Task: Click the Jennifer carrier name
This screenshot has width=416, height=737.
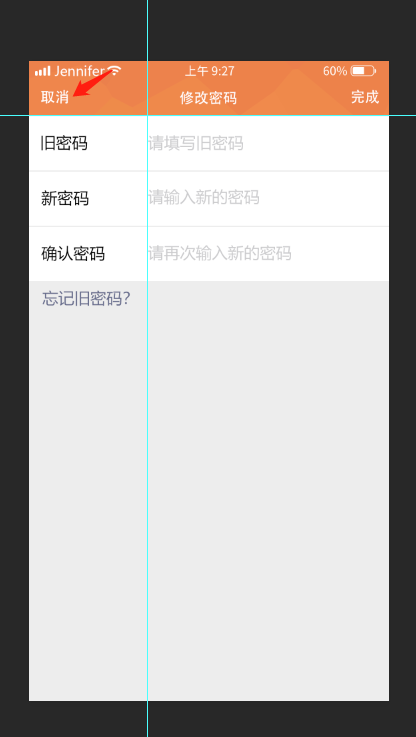Action: (x=79, y=71)
